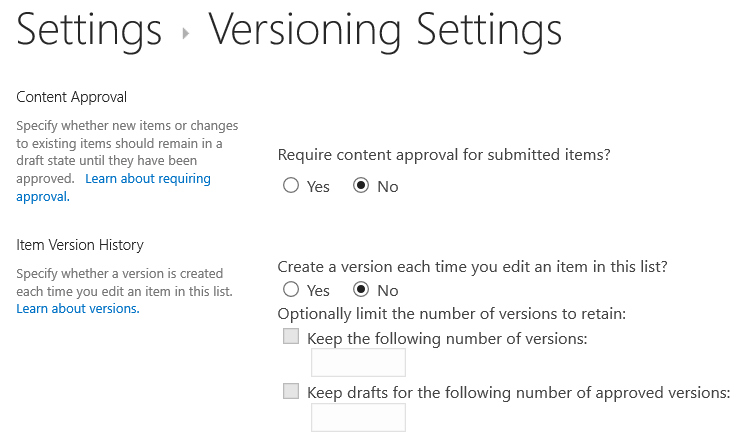This screenshot has height=440, width=746.
Task: Choose No for creating a version on edit
Action: pos(361,290)
